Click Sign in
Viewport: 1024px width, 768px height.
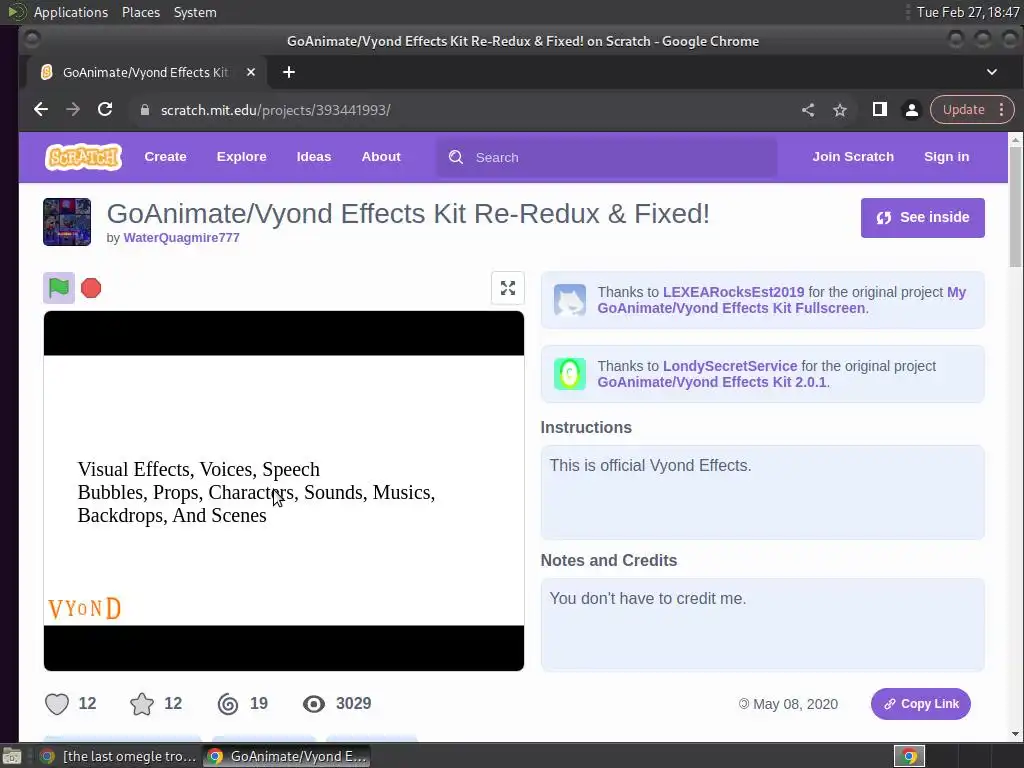point(946,157)
